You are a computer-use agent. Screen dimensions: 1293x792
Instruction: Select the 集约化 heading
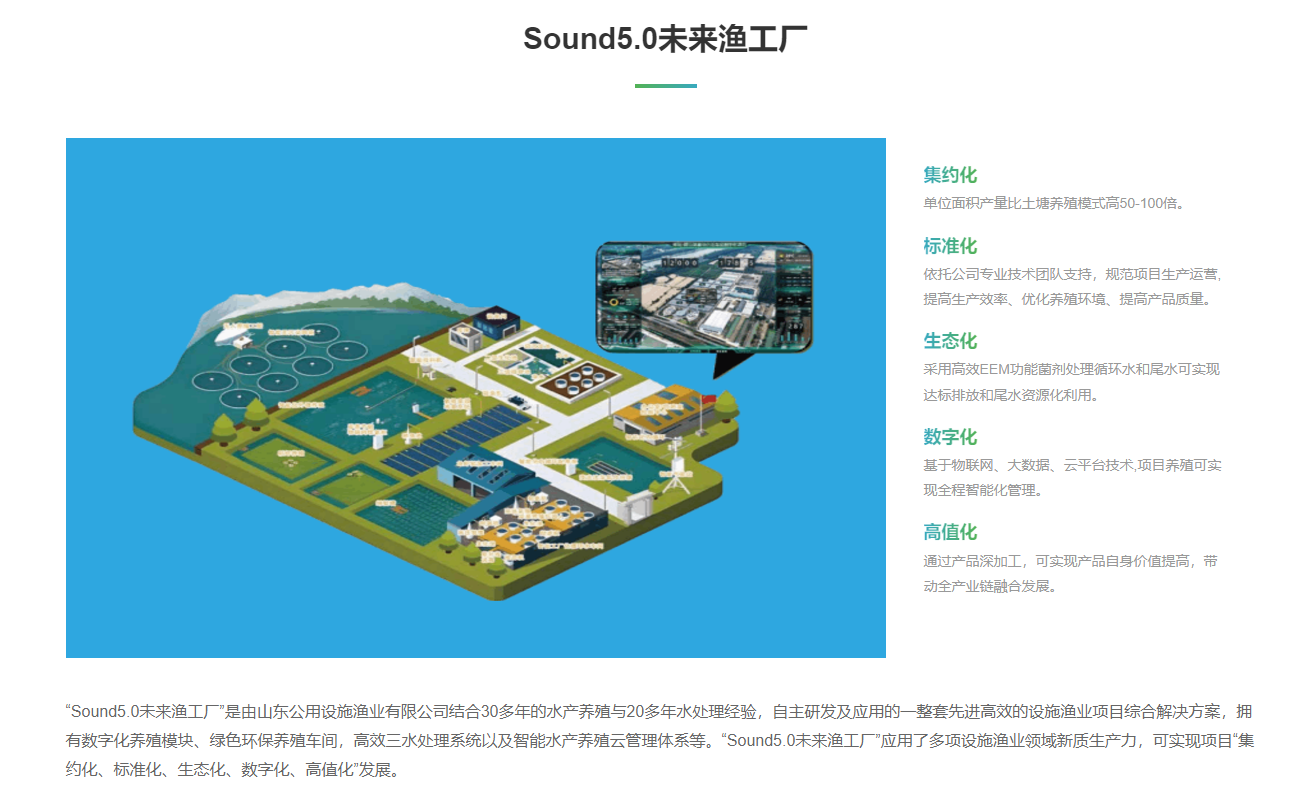tap(949, 175)
